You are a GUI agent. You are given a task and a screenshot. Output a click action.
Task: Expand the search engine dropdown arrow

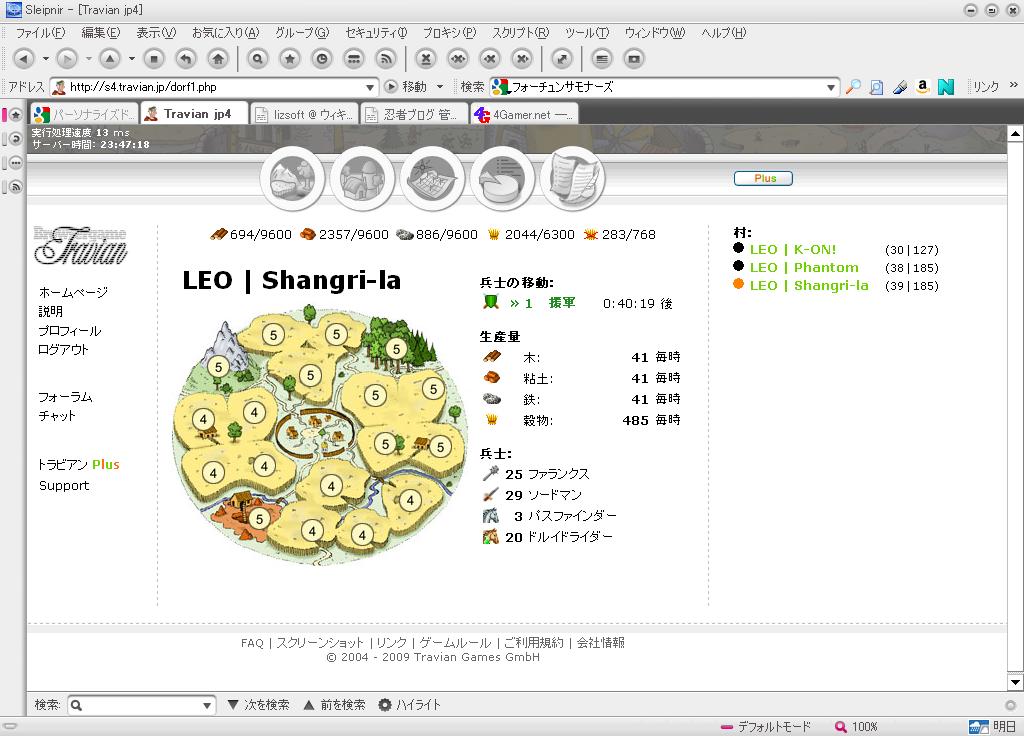click(x=831, y=87)
